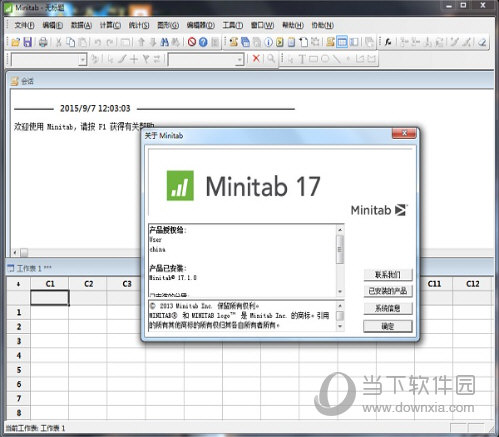Click license info box scroll-up arrow
Screen dimensions: 499x437
click(x=340, y=230)
